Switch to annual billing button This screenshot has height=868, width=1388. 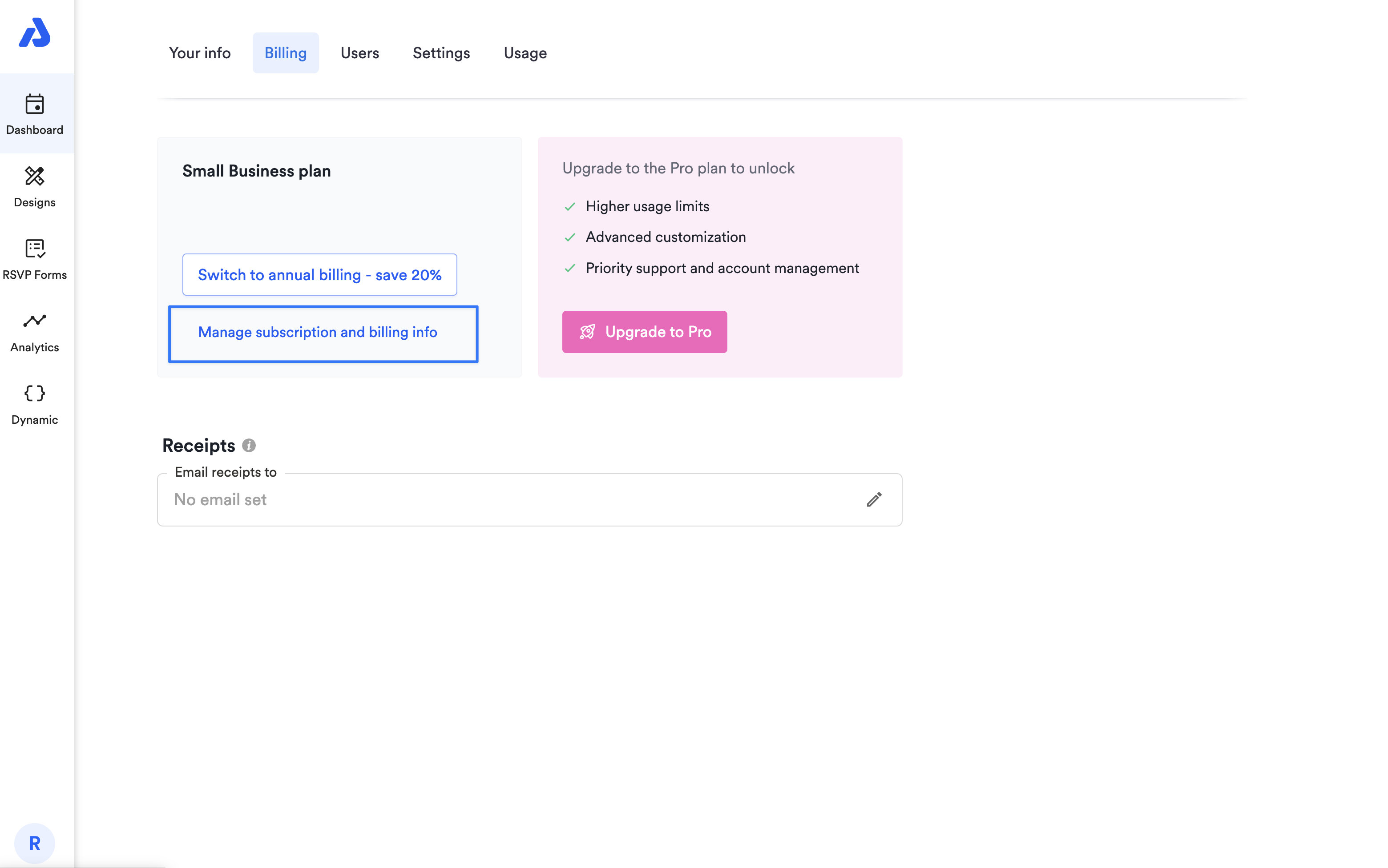pos(319,275)
